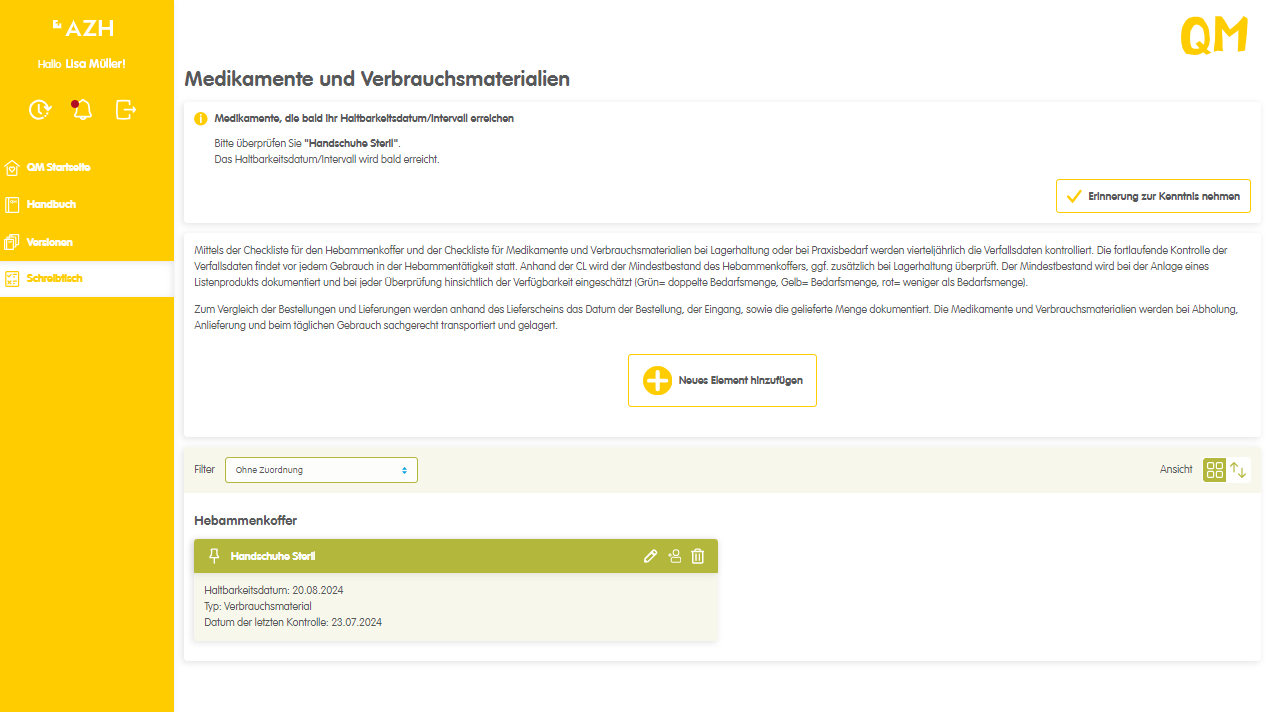
Task: Click the yellow plus circle icon
Action: pyautogui.click(x=657, y=381)
